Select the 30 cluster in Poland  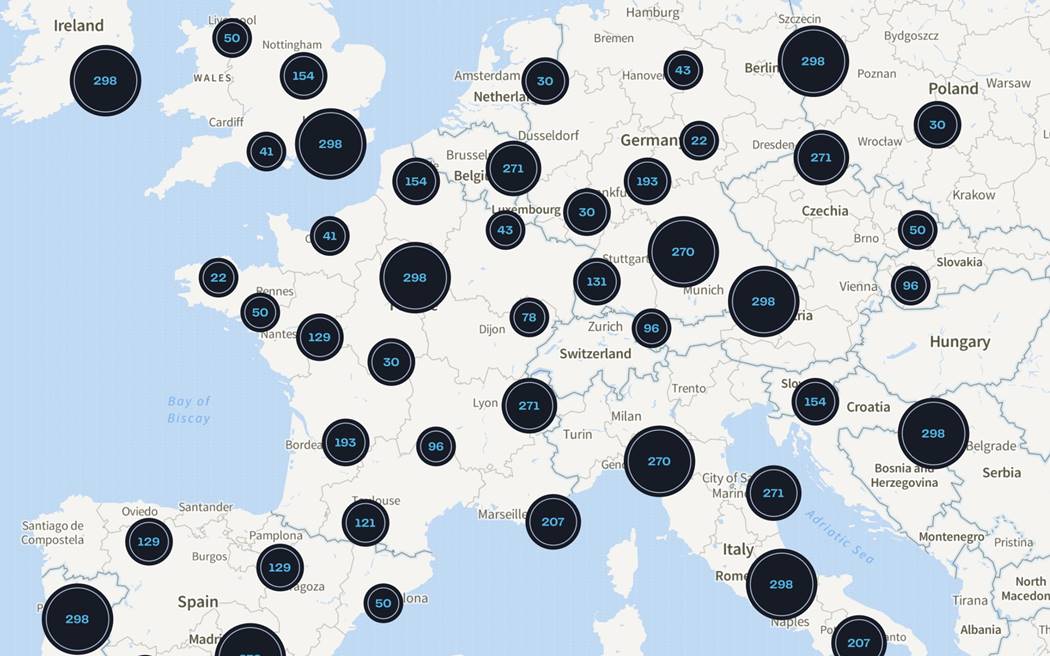click(x=937, y=125)
